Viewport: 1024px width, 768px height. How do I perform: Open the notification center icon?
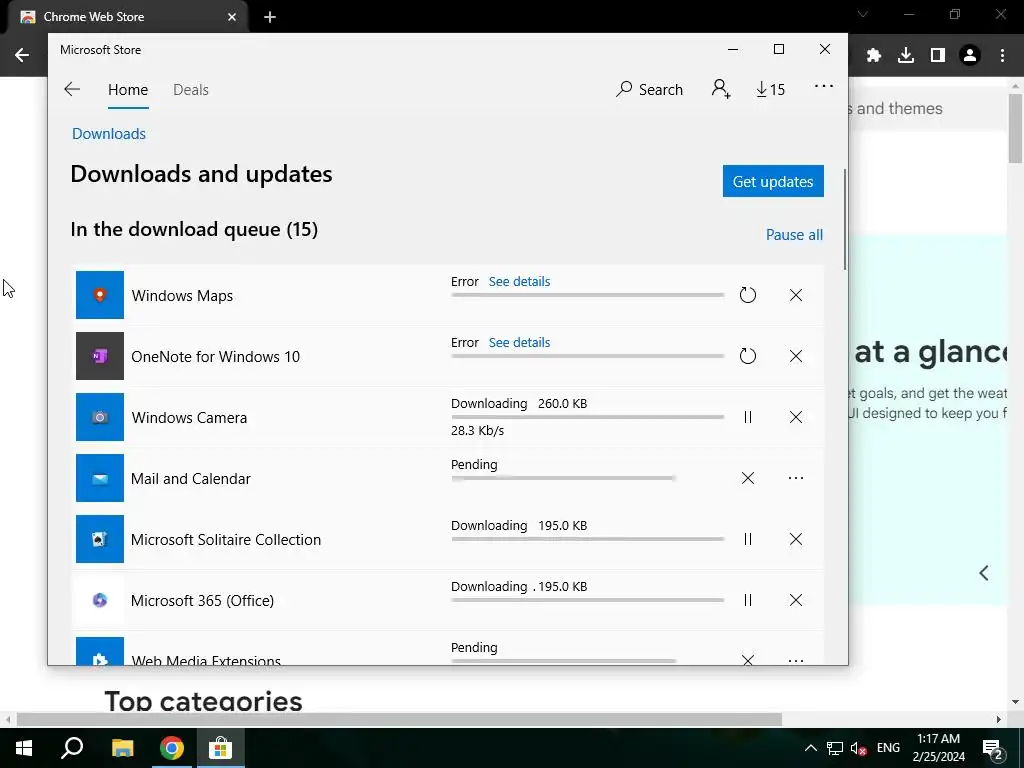993,748
